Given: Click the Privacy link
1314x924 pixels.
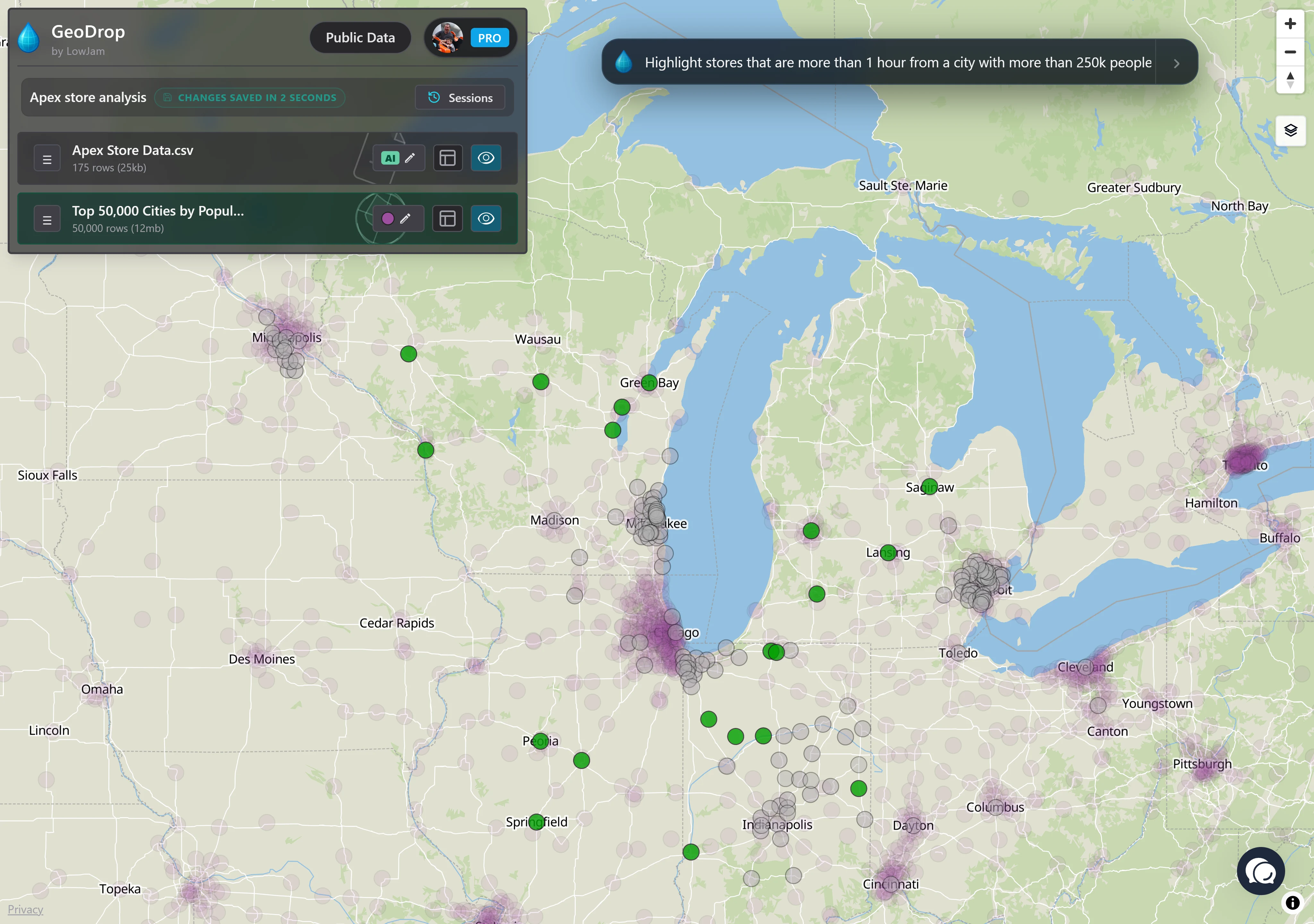Looking at the screenshot, I should pyautogui.click(x=25, y=909).
